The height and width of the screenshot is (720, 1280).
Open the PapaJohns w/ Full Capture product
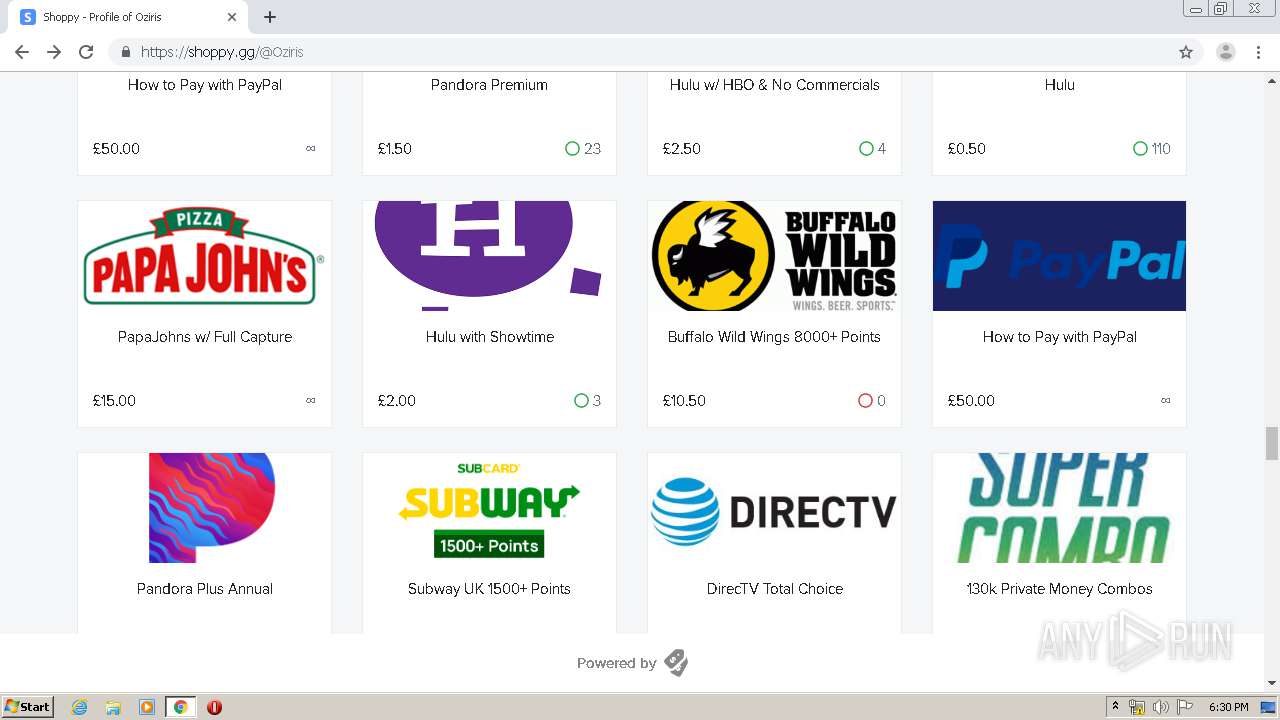pos(204,337)
